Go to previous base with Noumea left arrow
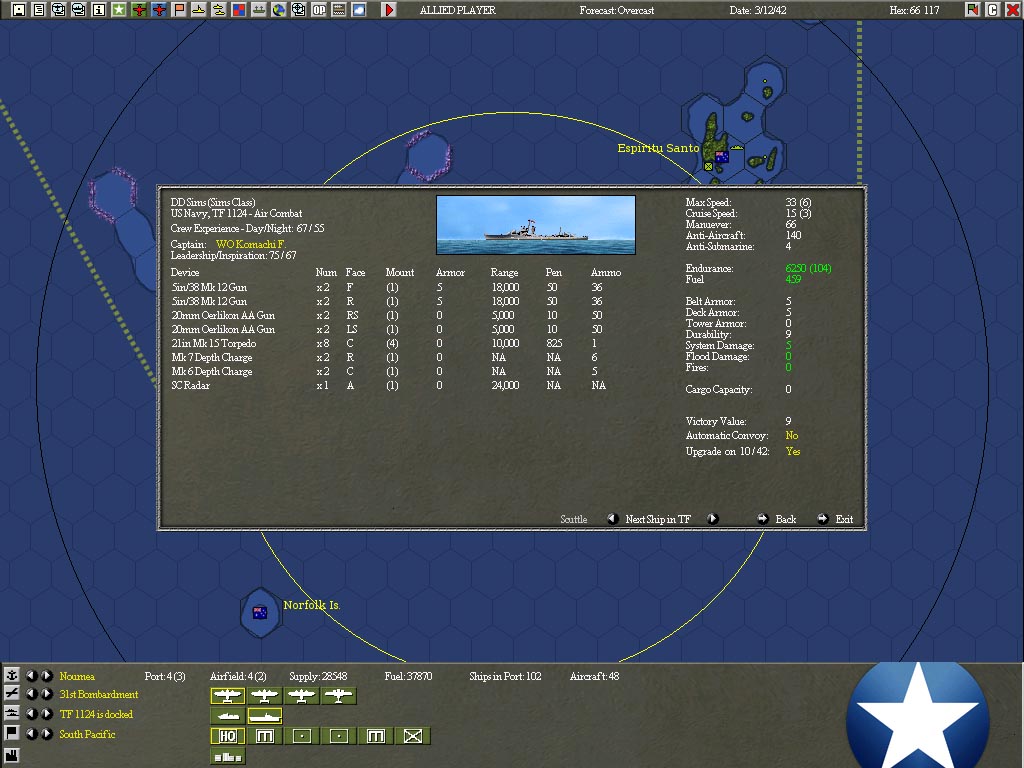Viewport: 1024px width, 768px height. tap(31, 675)
